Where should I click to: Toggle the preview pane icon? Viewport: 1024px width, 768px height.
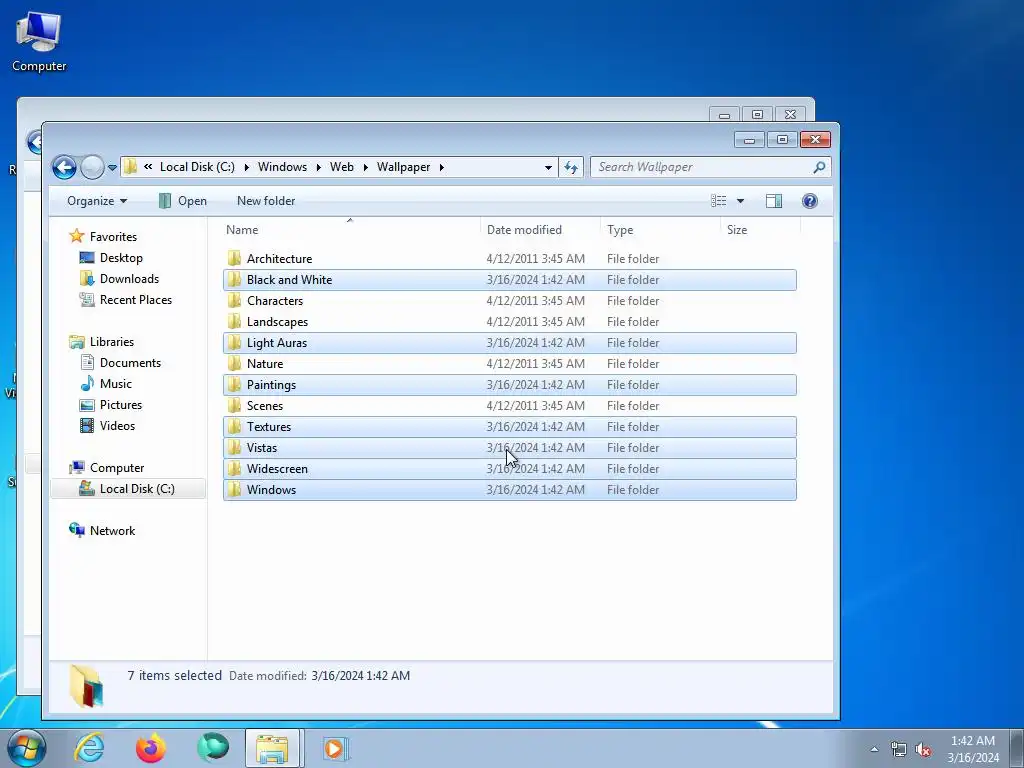pyautogui.click(x=774, y=201)
